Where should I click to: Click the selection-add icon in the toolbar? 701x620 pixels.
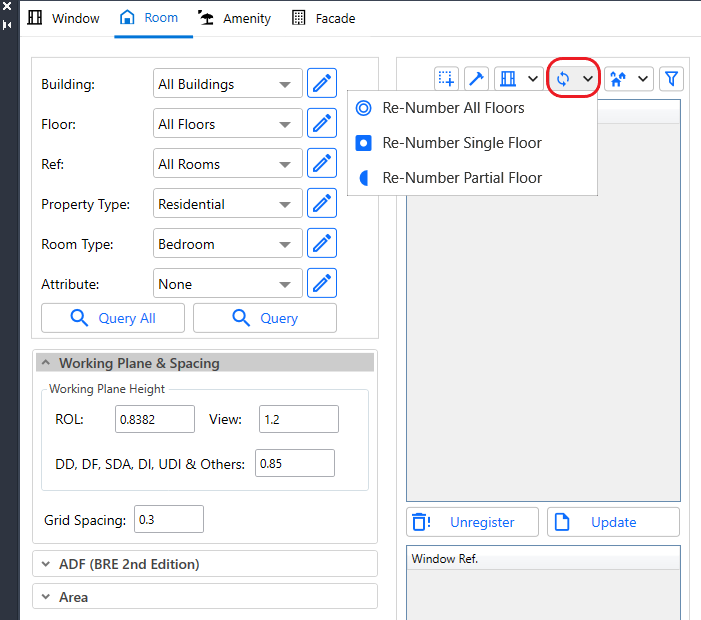click(x=446, y=78)
